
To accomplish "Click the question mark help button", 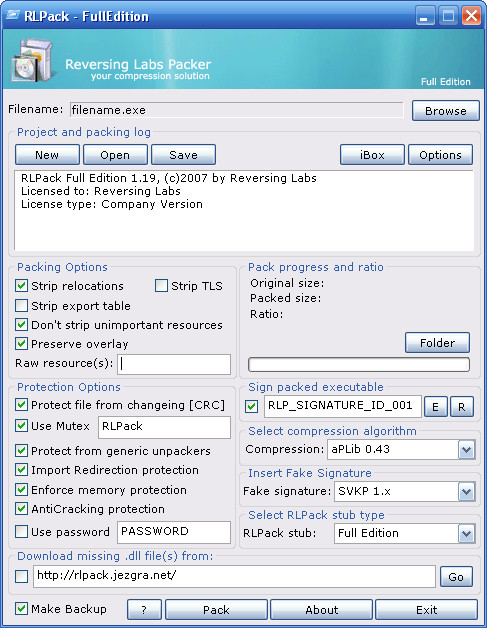I will [x=144, y=610].
